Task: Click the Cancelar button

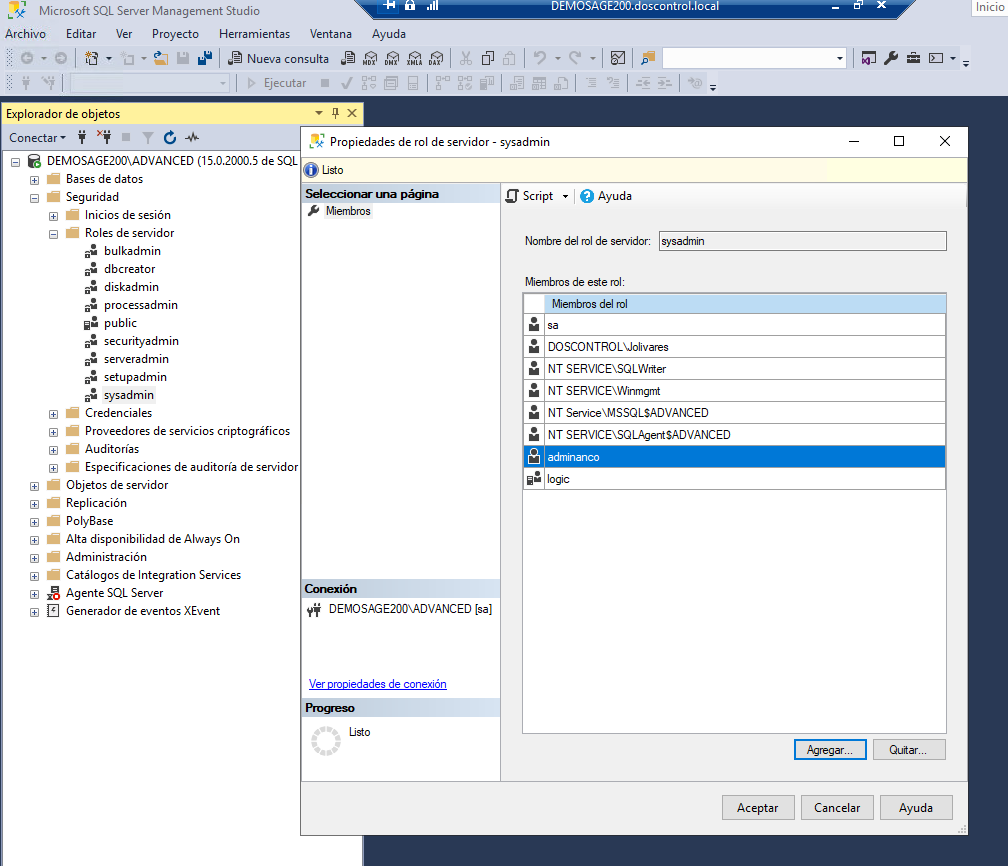Action: 837,807
